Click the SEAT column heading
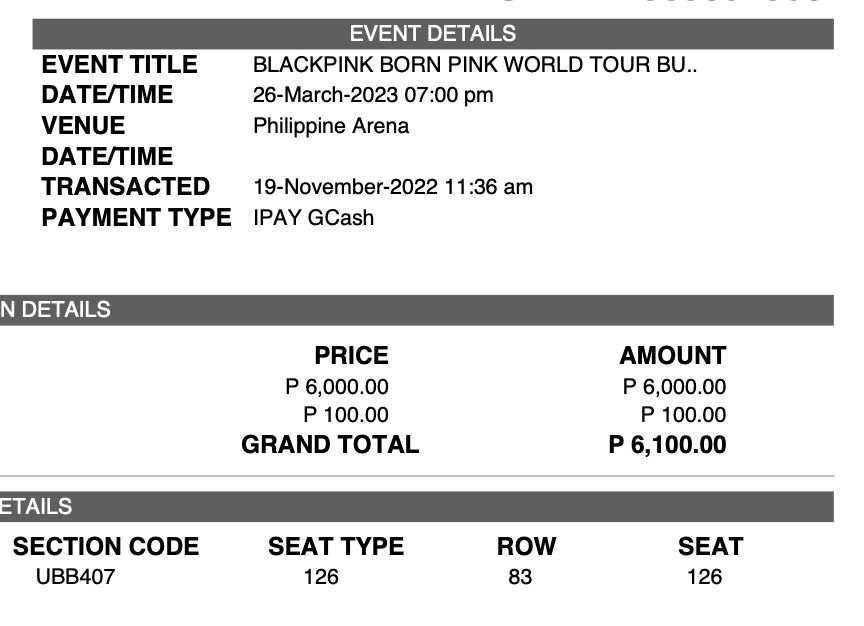The image size is (864, 626). pyautogui.click(x=711, y=547)
